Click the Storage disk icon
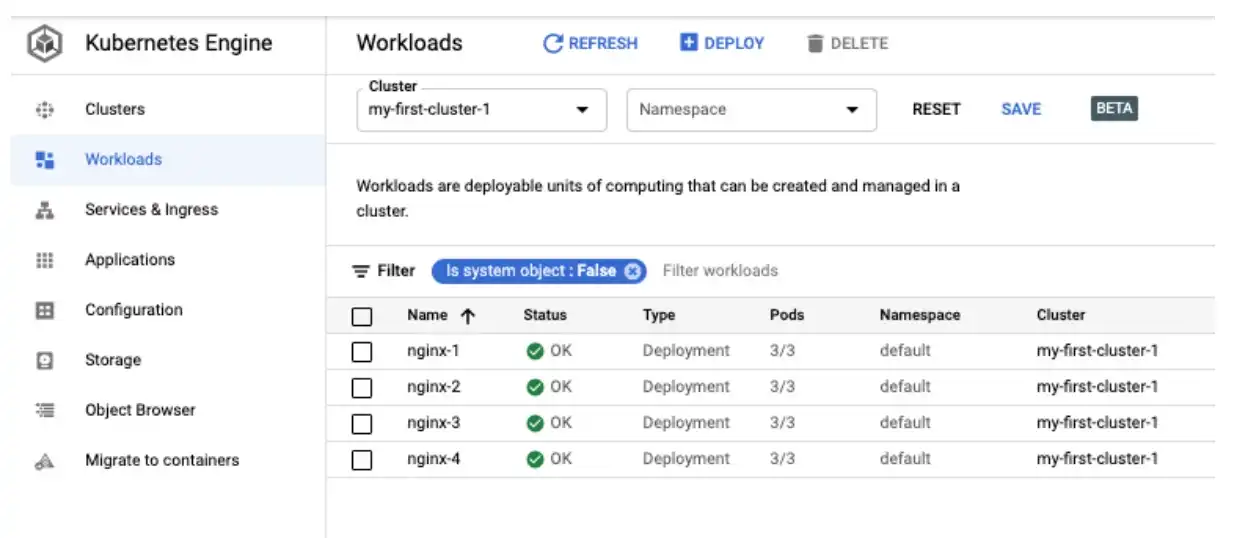Viewport: 1253px width, 538px height. [45, 360]
